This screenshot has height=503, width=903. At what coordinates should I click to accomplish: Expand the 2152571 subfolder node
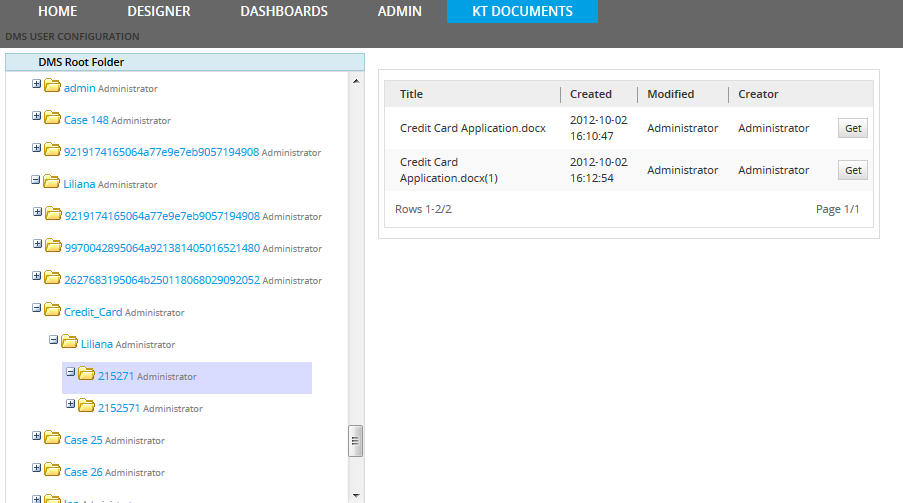pyautogui.click(x=71, y=405)
